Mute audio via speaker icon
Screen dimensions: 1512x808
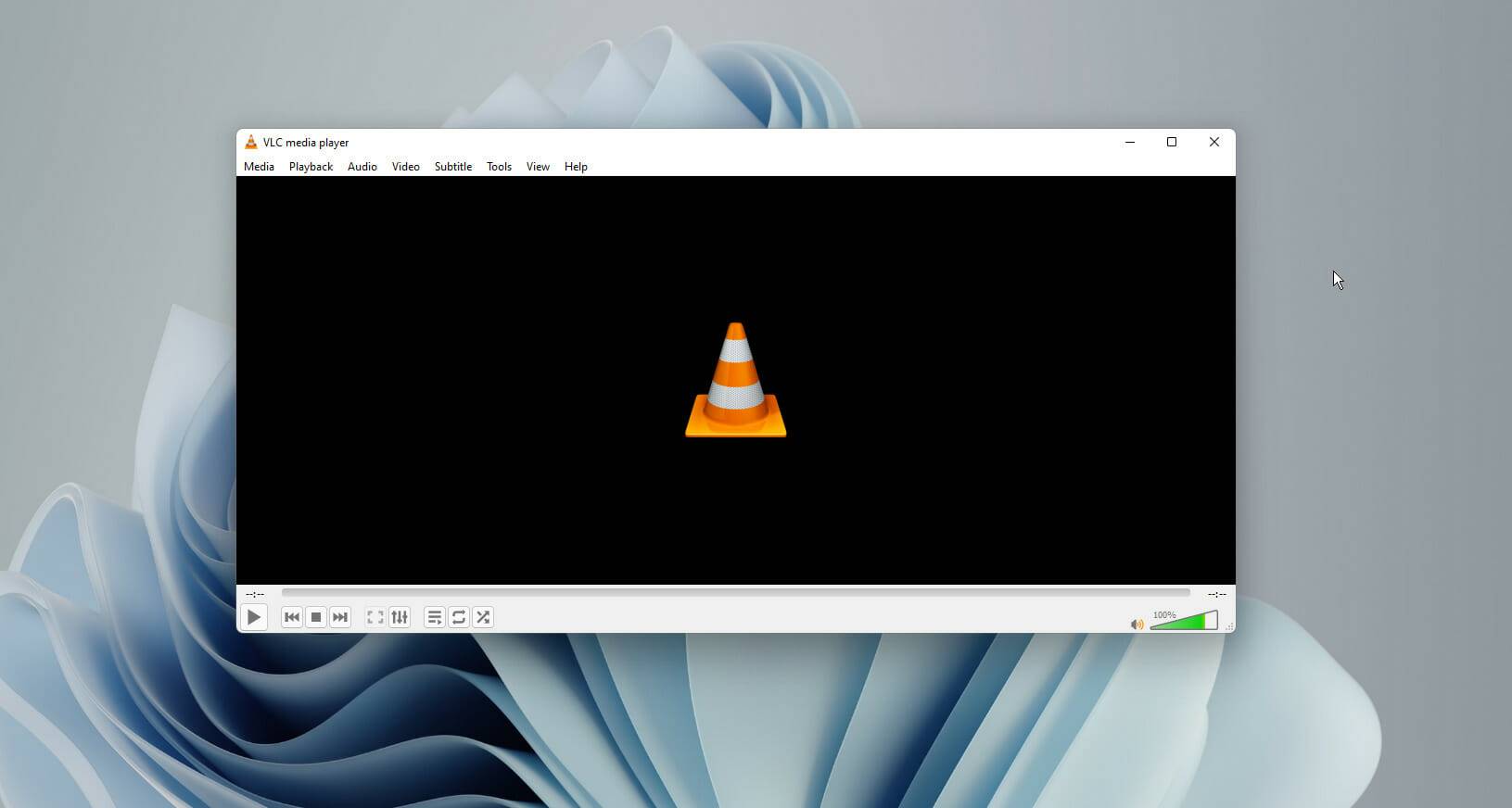[x=1137, y=625]
